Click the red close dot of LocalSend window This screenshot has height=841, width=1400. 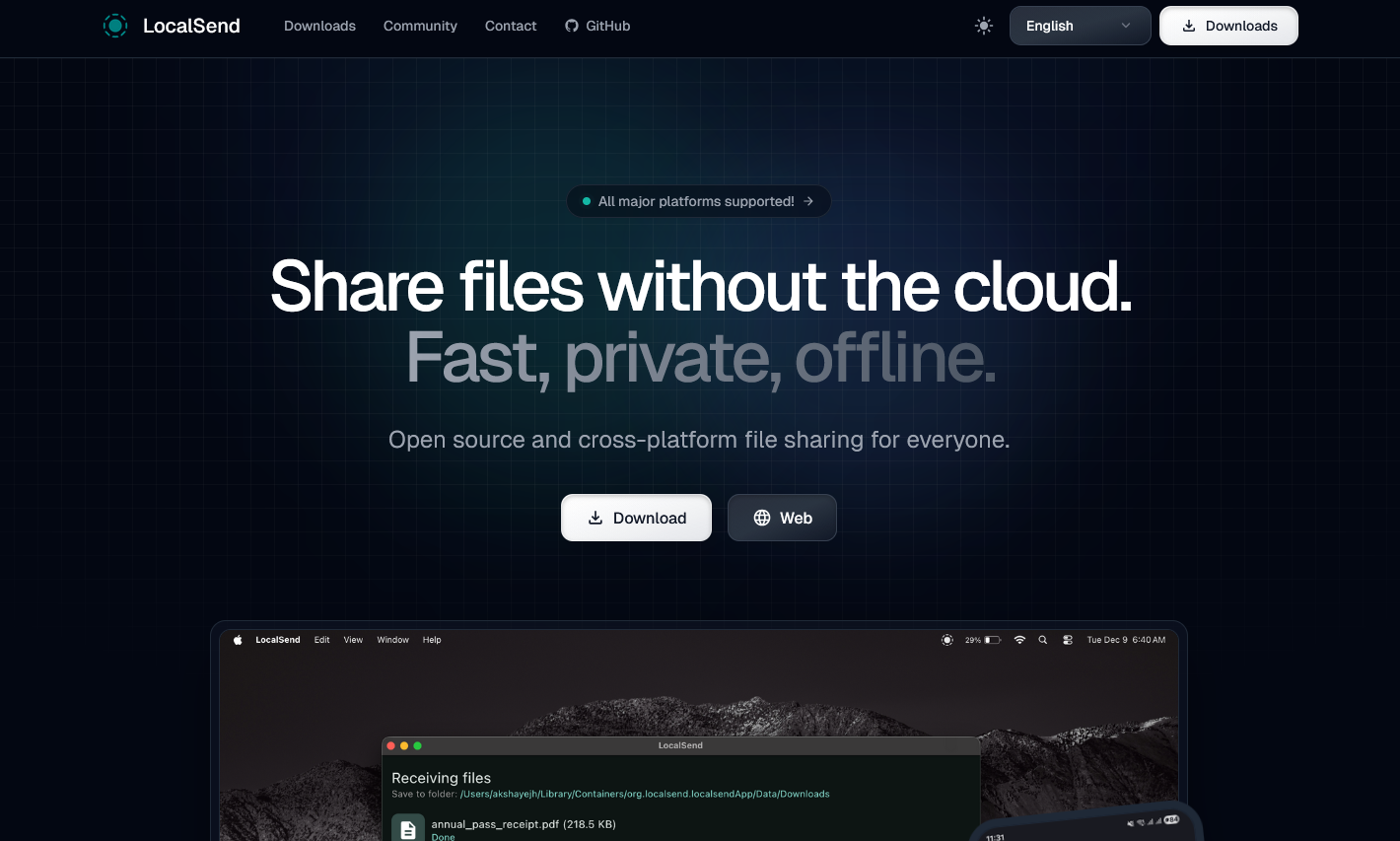[391, 745]
